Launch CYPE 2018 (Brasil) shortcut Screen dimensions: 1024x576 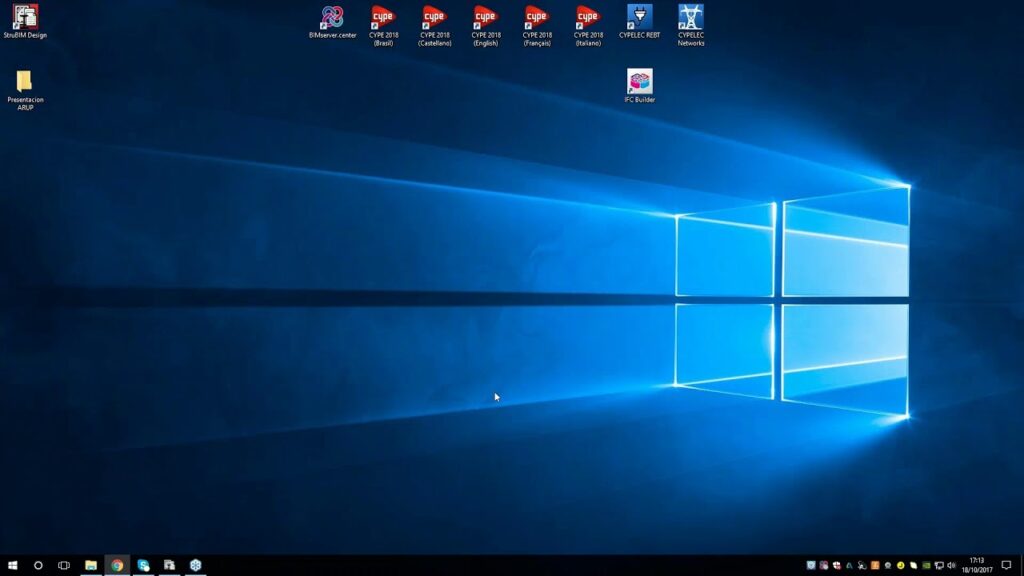(383, 18)
